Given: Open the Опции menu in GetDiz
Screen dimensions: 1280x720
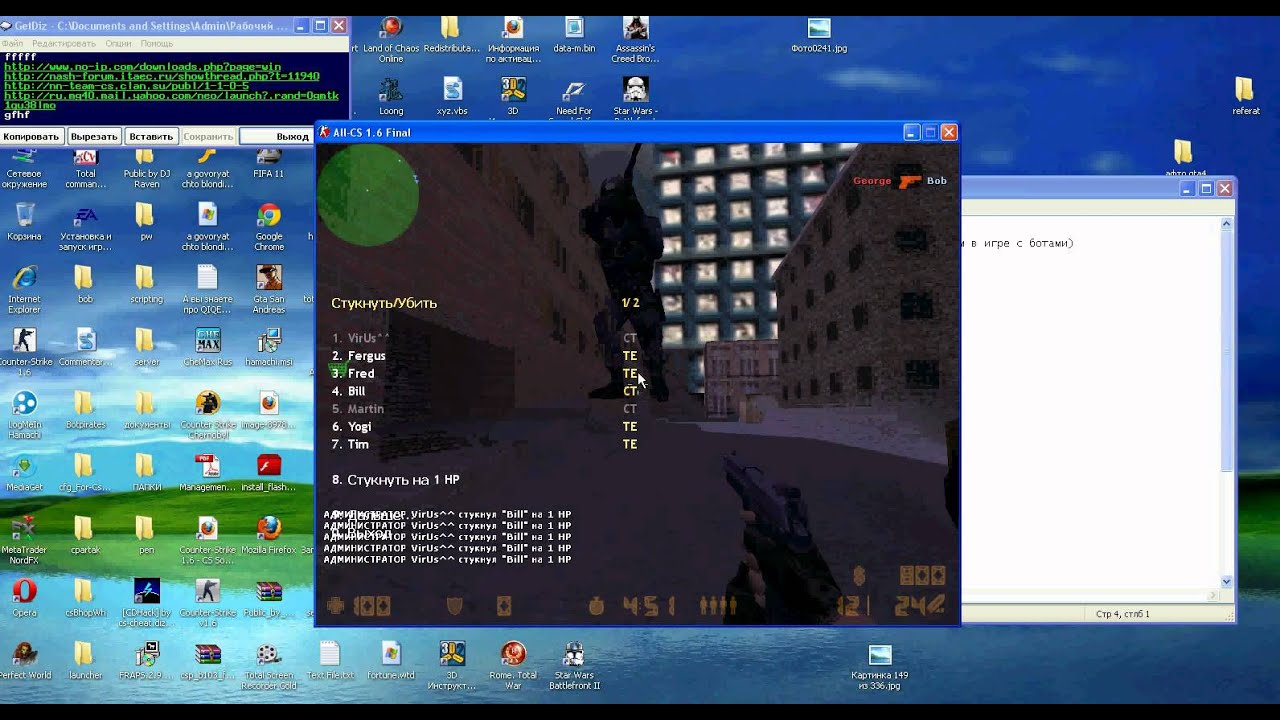Looking at the screenshot, I should (118, 43).
